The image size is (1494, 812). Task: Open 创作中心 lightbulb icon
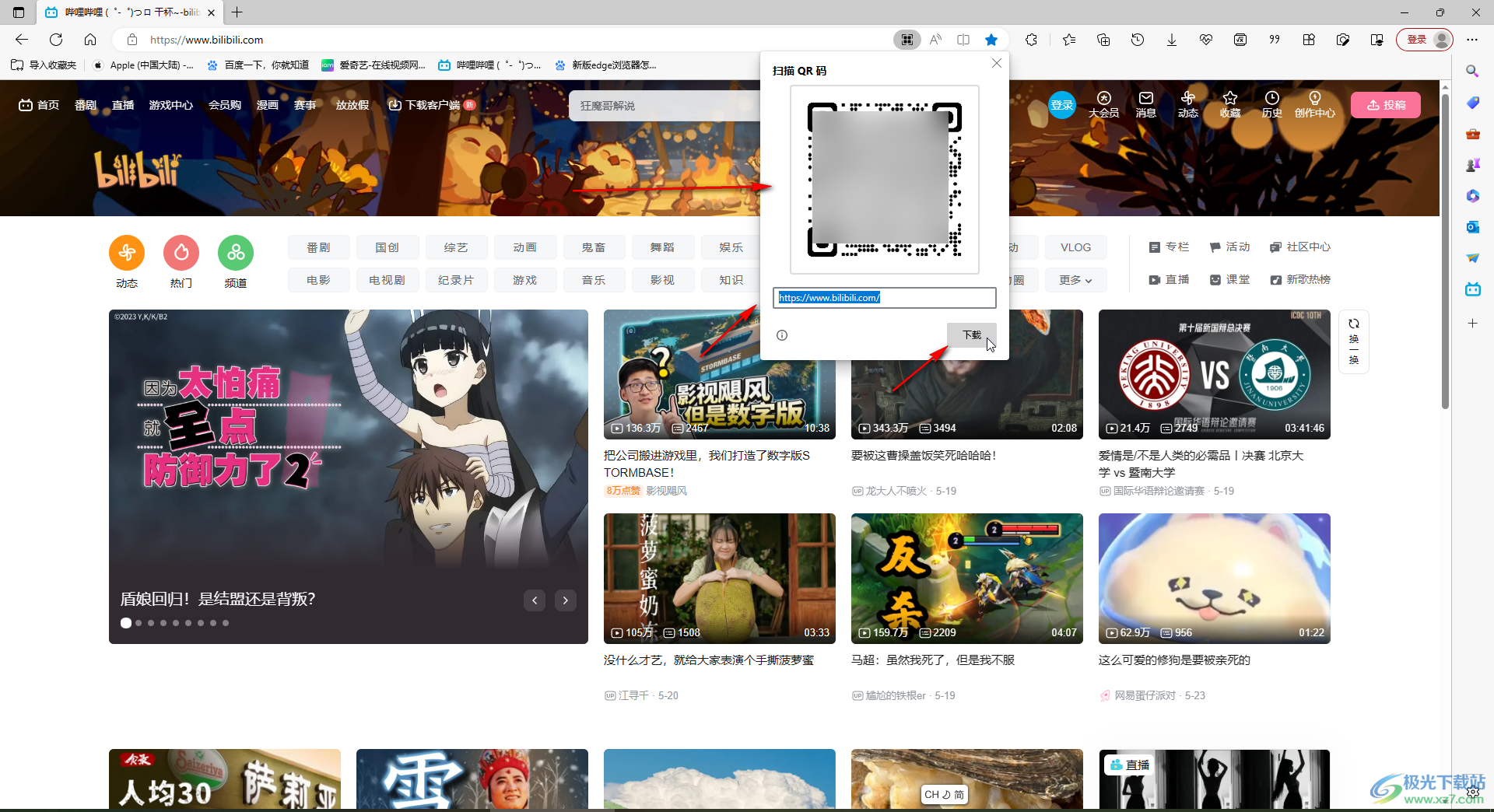pos(1315,104)
